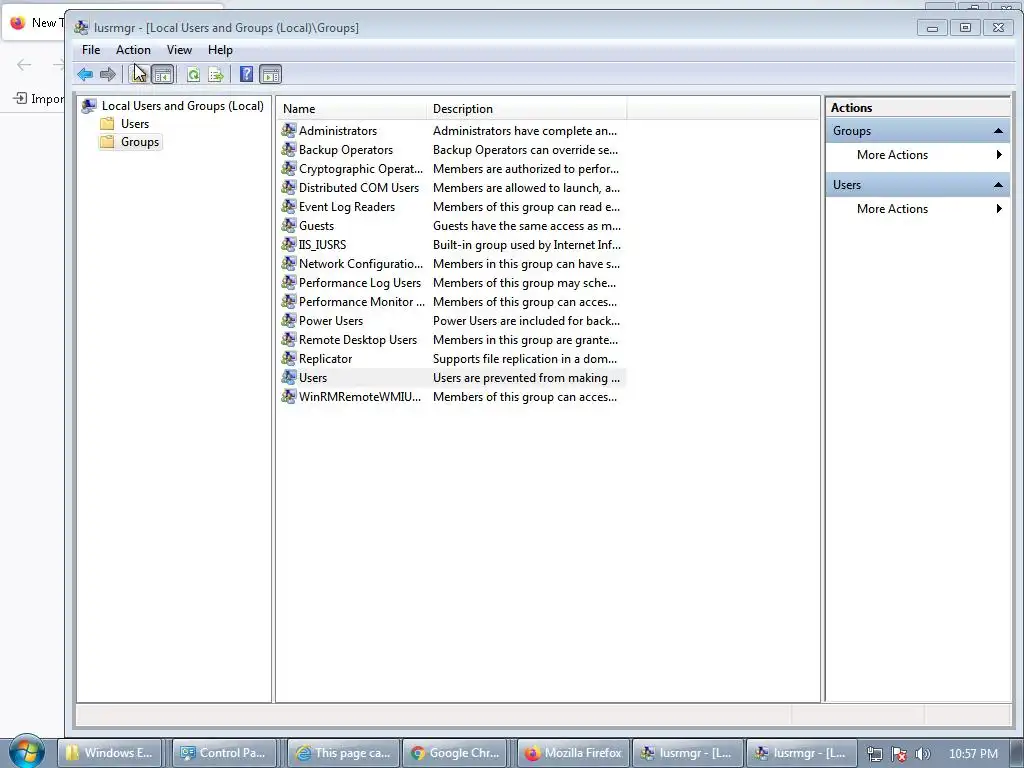Click description 'Users are prevented from making ...'
This screenshot has width=1024, height=768.
pos(526,377)
